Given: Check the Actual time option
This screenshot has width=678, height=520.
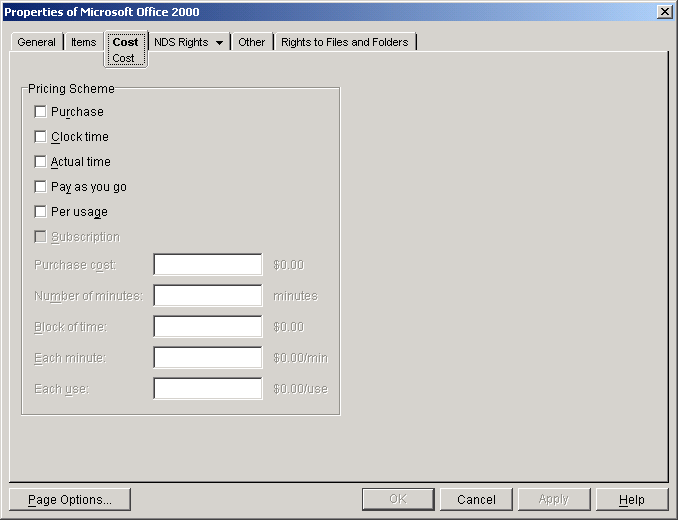Looking at the screenshot, I should pos(40,162).
